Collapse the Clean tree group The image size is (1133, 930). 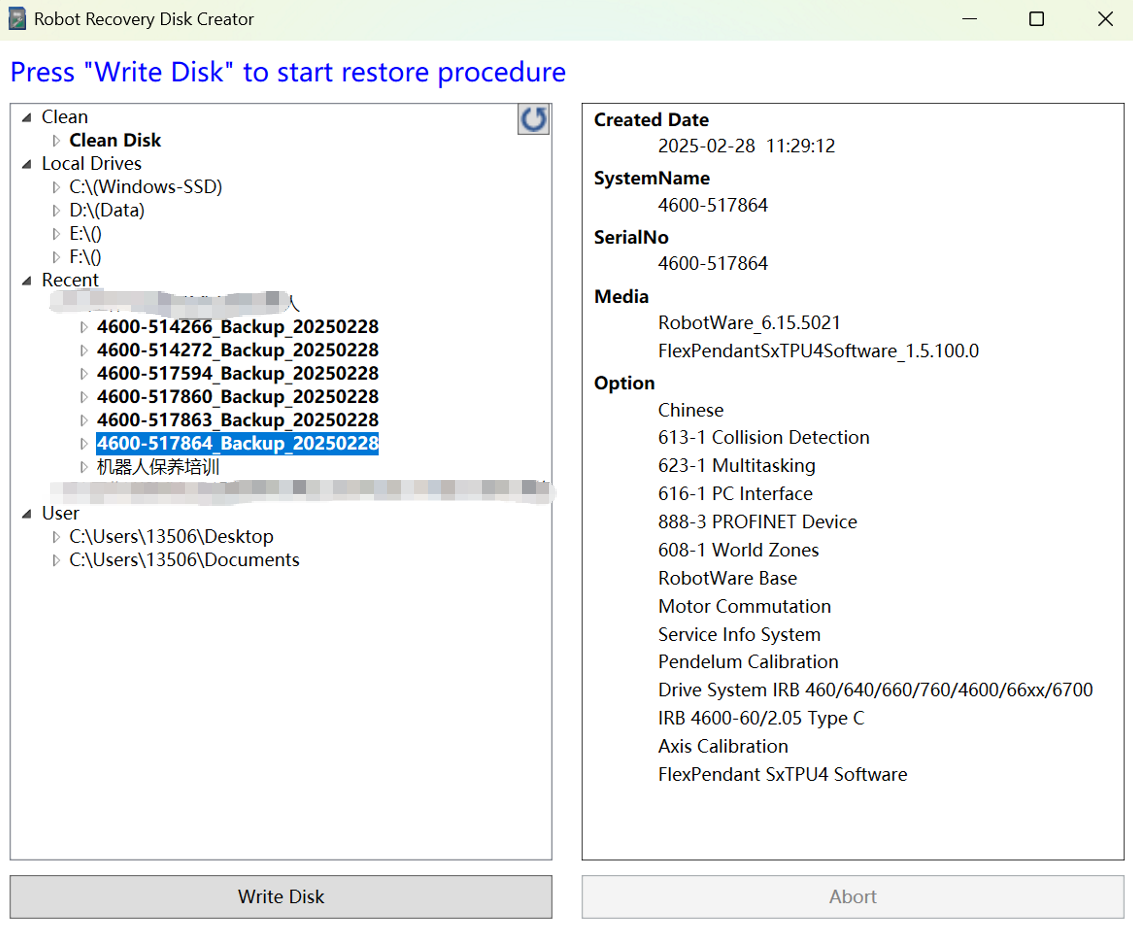point(27,117)
